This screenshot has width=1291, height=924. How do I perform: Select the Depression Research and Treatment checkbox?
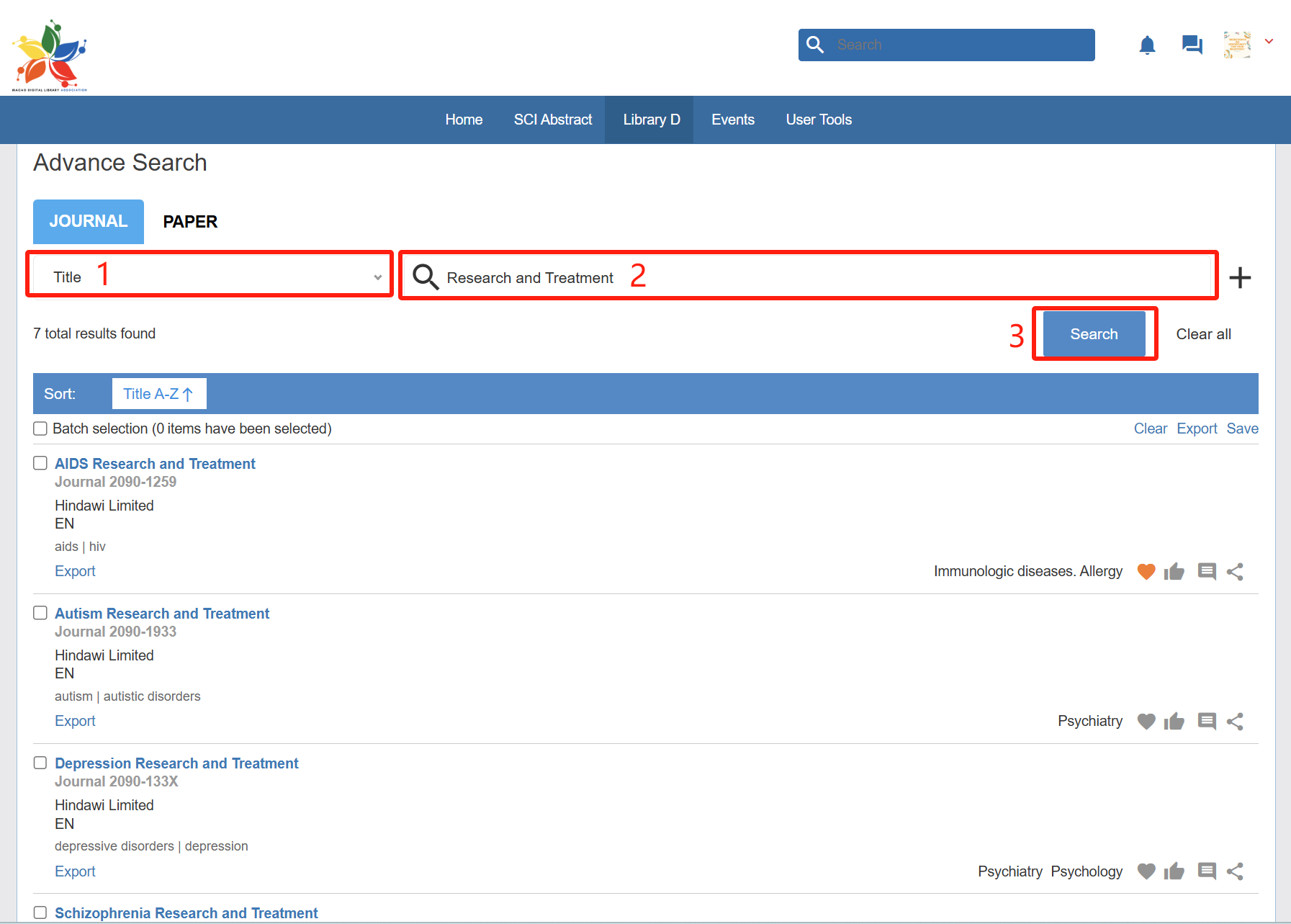coord(40,763)
